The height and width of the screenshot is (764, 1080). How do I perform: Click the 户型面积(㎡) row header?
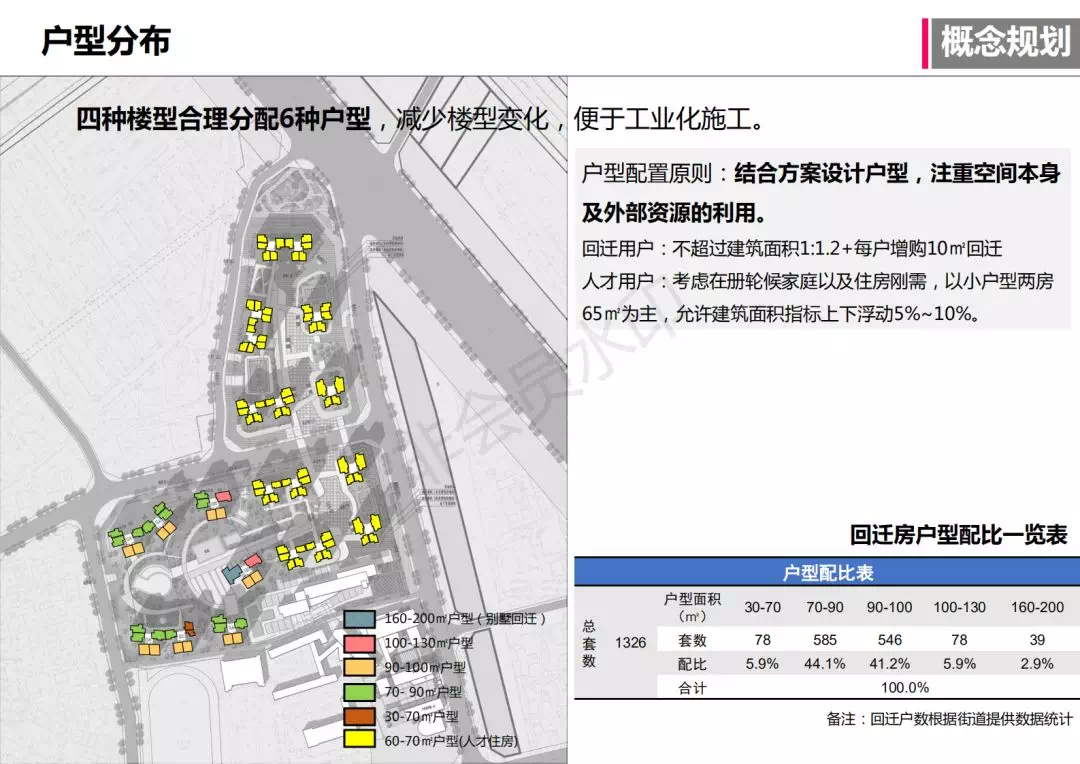point(692,607)
